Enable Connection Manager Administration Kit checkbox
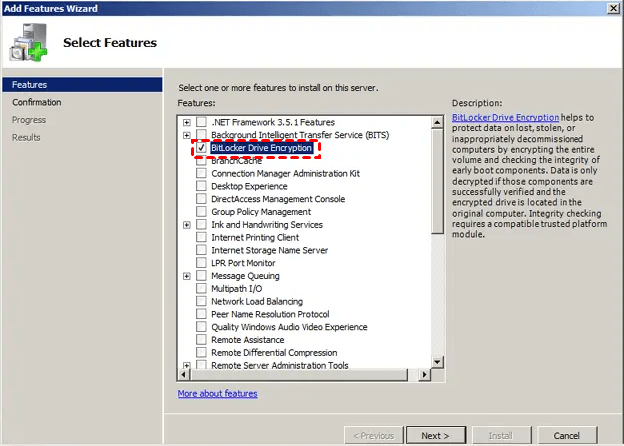The width and height of the screenshot is (624, 446). coord(201,173)
